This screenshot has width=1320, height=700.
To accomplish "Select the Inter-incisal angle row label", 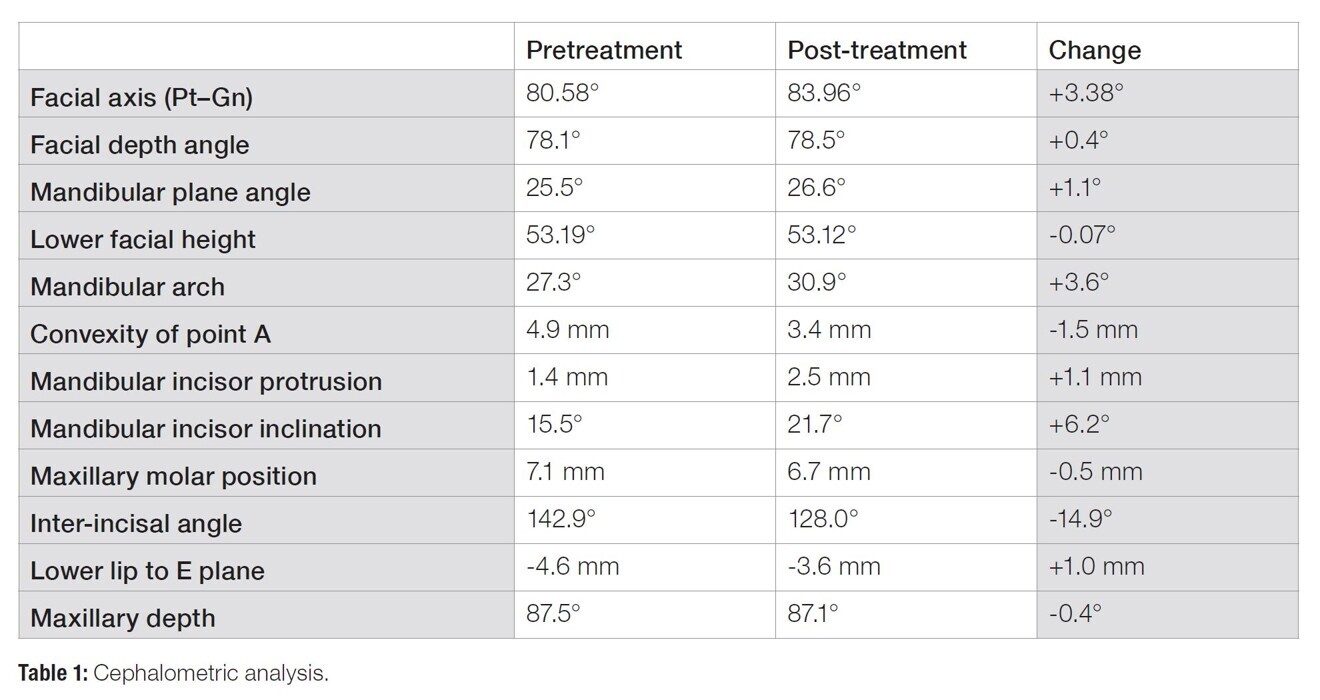I will coord(136,523).
